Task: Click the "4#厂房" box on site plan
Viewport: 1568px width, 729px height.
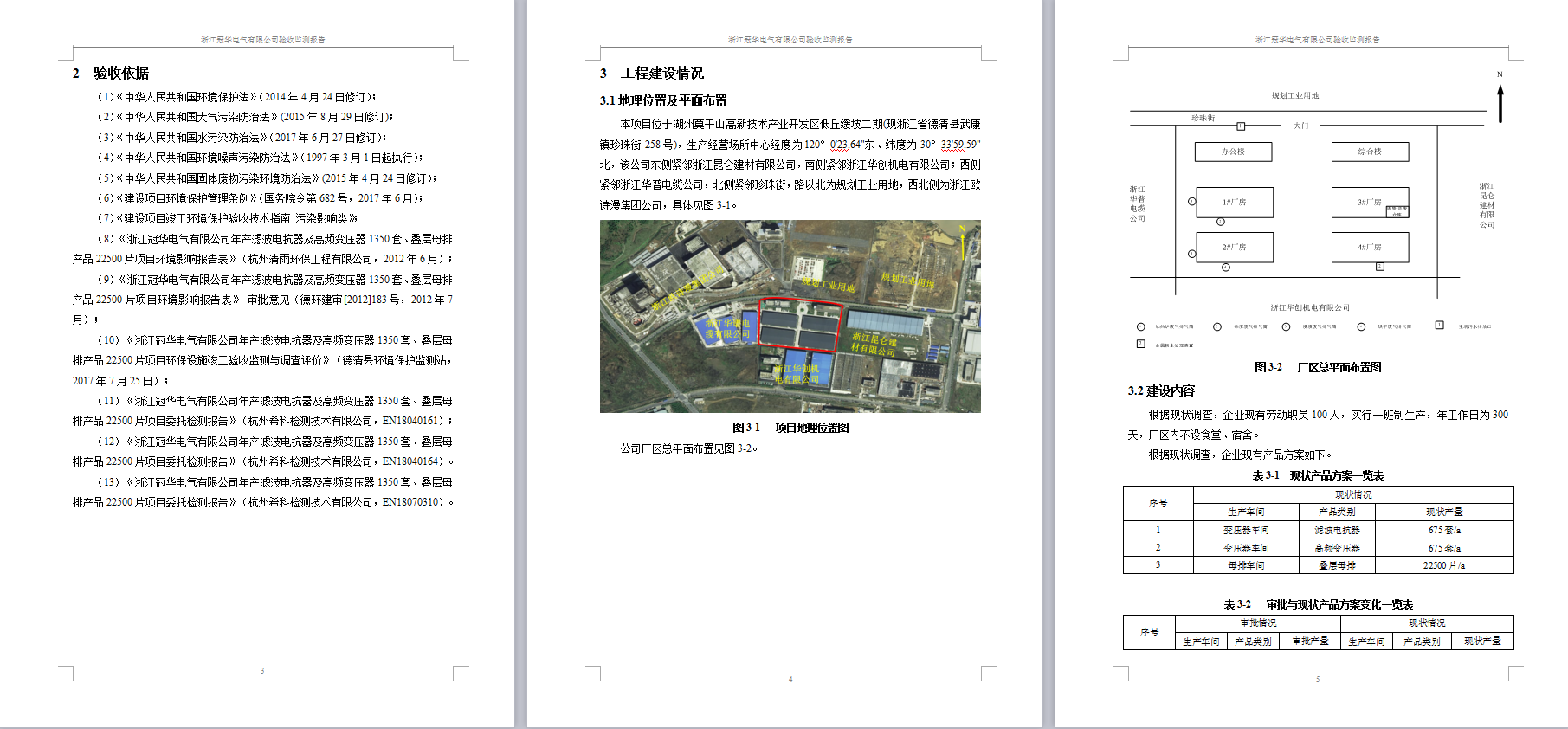Action: (x=1370, y=247)
